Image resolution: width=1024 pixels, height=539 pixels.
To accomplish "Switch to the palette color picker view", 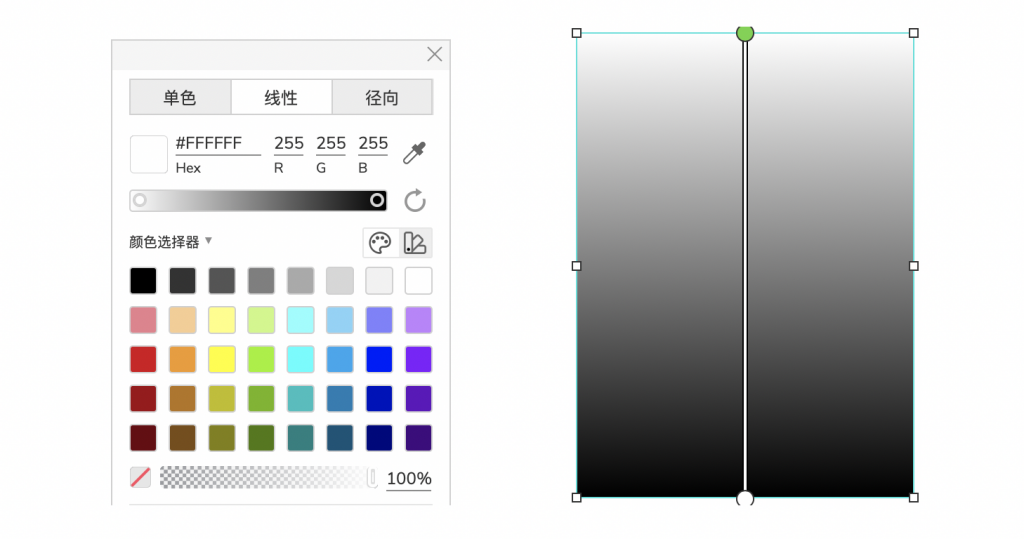I will pyautogui.click(x=379, y=243).
